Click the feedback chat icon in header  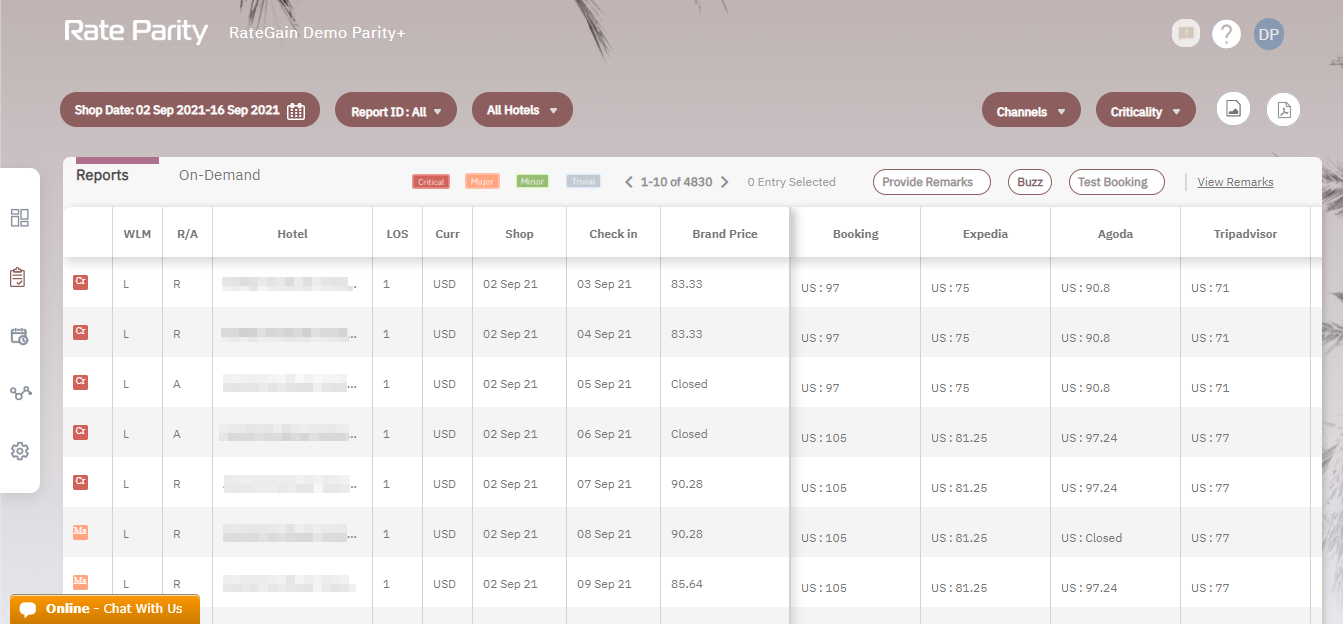(1186, 33)
